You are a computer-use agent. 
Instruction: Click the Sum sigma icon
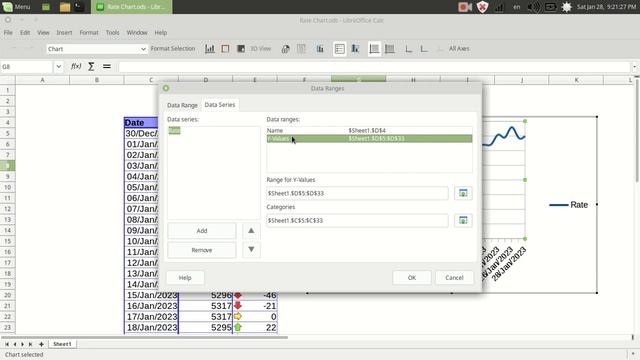click(x=91, y=66)
